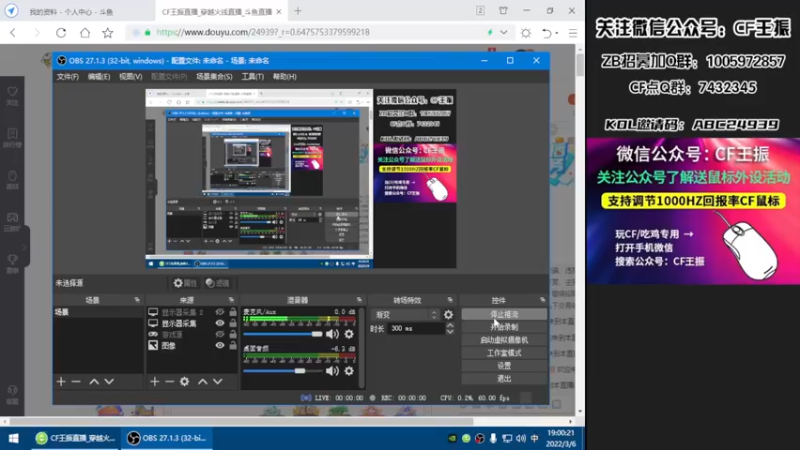Click the browser home icon
Image resolution: width=800 pixels, height=450 pixels.
(85, 33)
